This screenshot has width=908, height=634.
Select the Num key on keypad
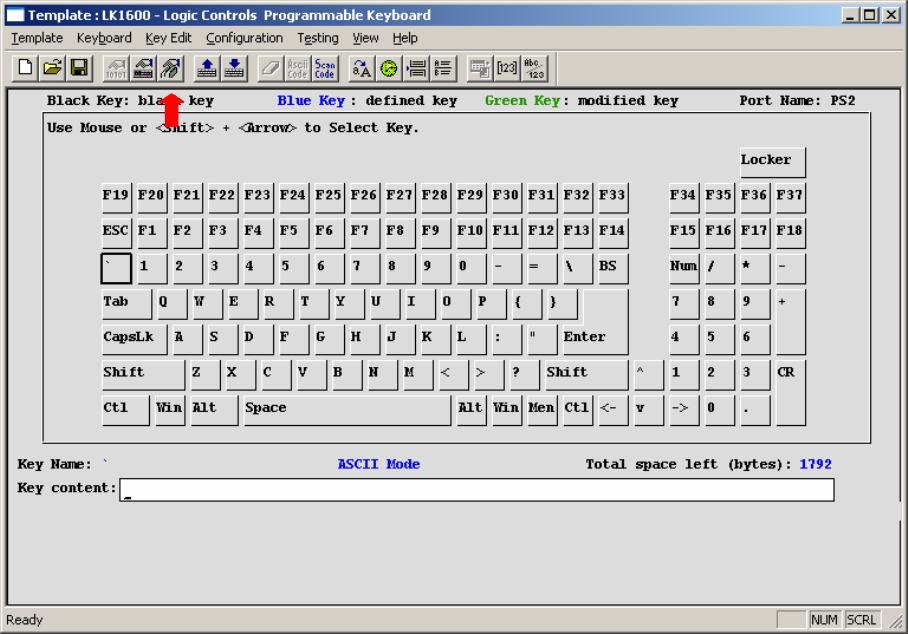tap(684, 267)
